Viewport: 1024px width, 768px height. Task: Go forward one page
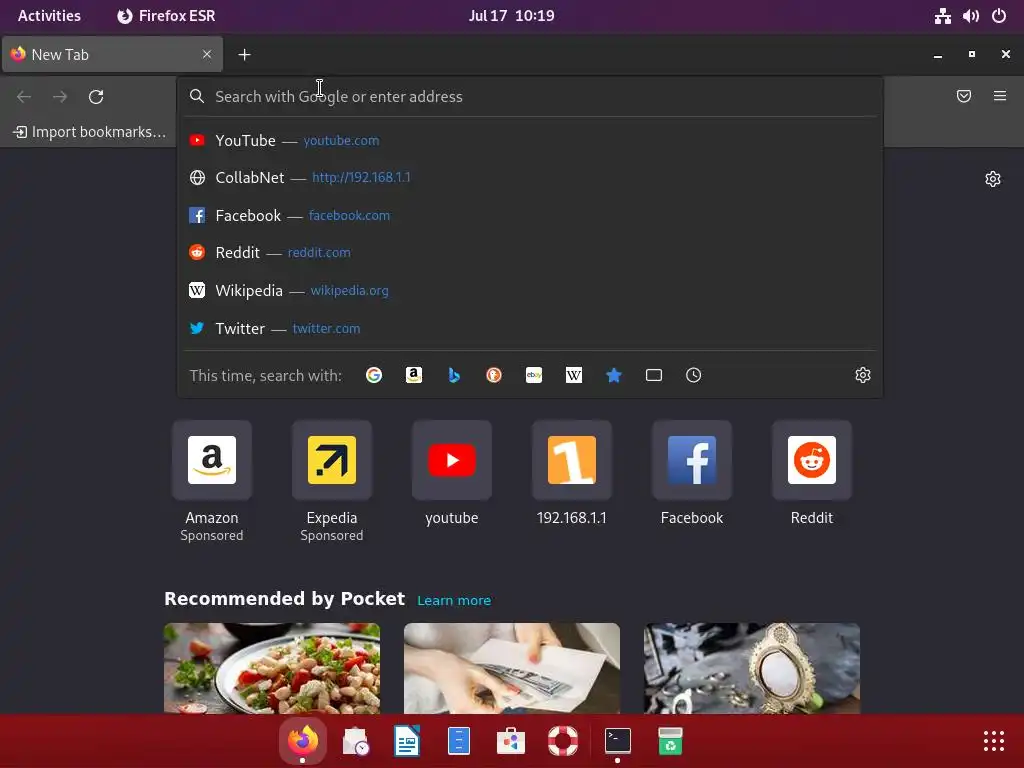click(x=60, y=97)
